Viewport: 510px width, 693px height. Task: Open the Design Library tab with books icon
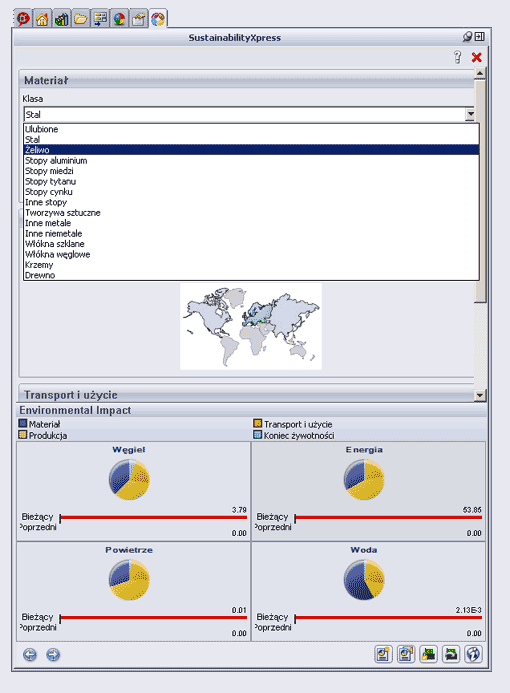(x=61, y=19)
